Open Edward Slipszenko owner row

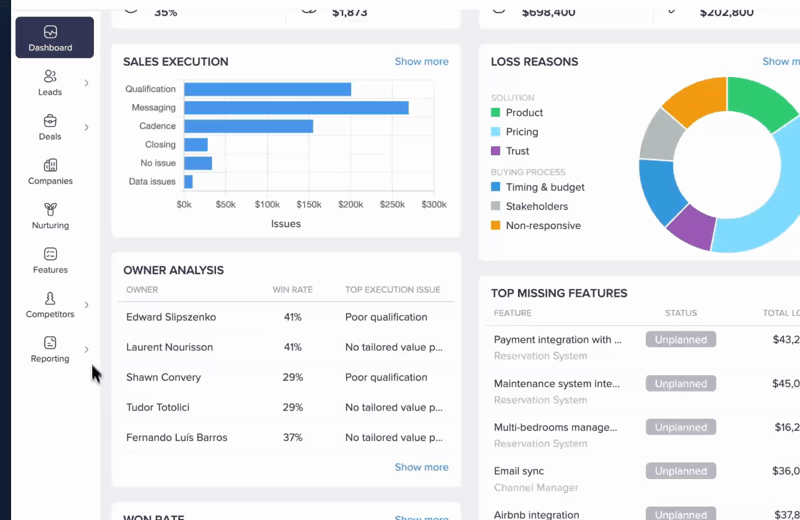tap(171, 317)
